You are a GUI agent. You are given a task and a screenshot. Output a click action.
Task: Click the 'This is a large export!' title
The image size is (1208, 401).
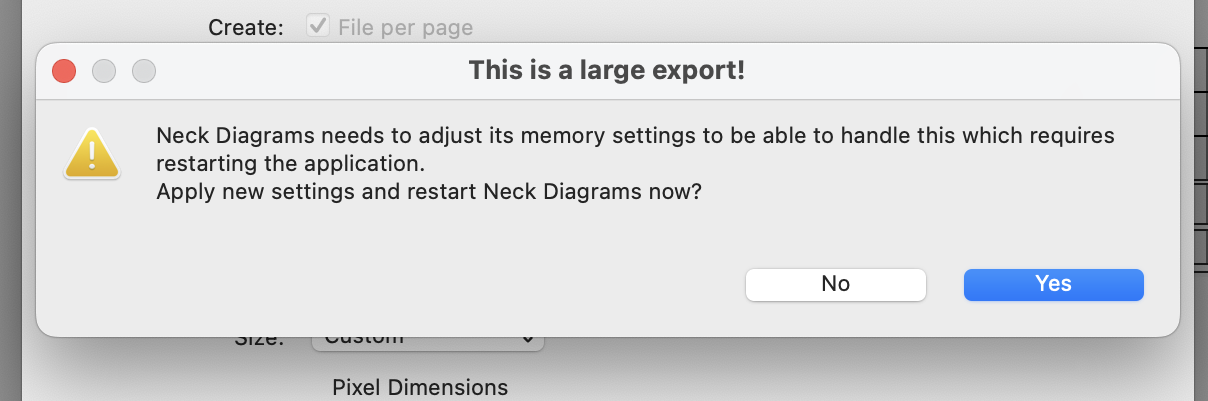pyautogui.click(x=607, y=71)
